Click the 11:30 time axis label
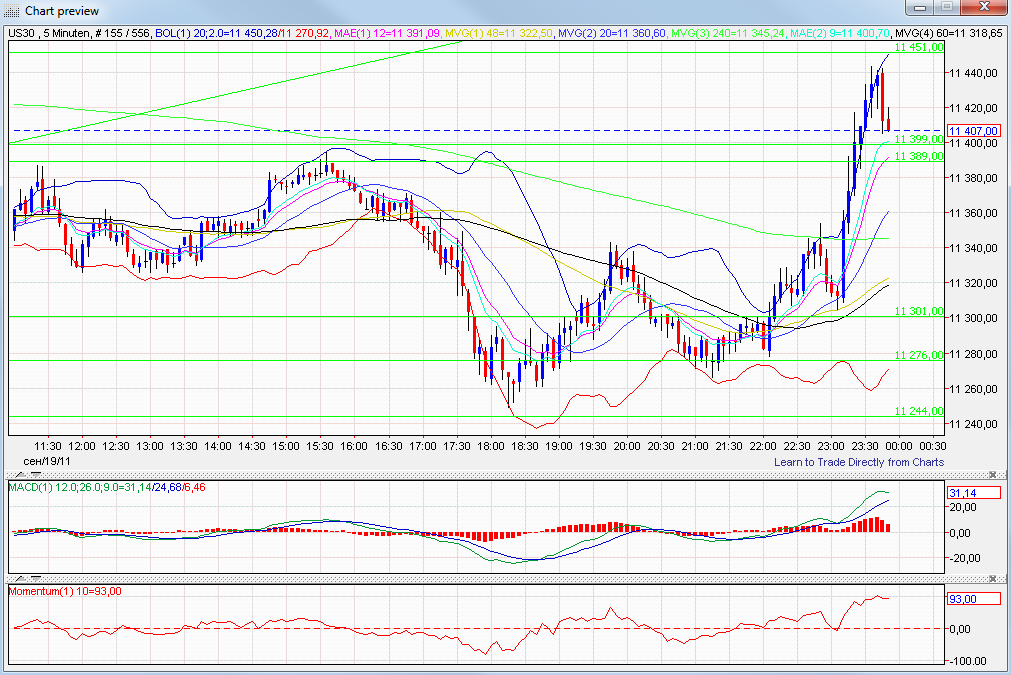The width and height of the screenshot is (1011, 675). (48, 446)
